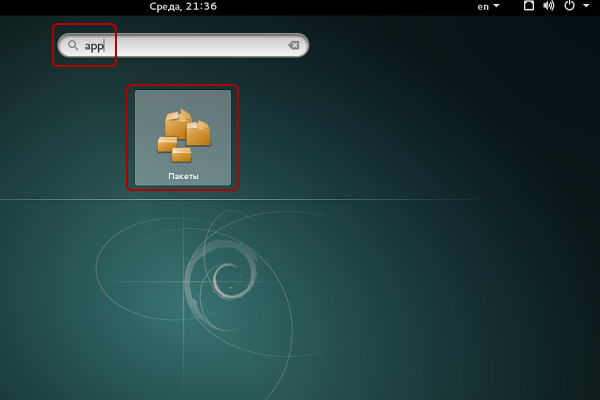This screenshot has width=600, height=400.
Task: Expand the arrow next to en
Action: [496, 6]
